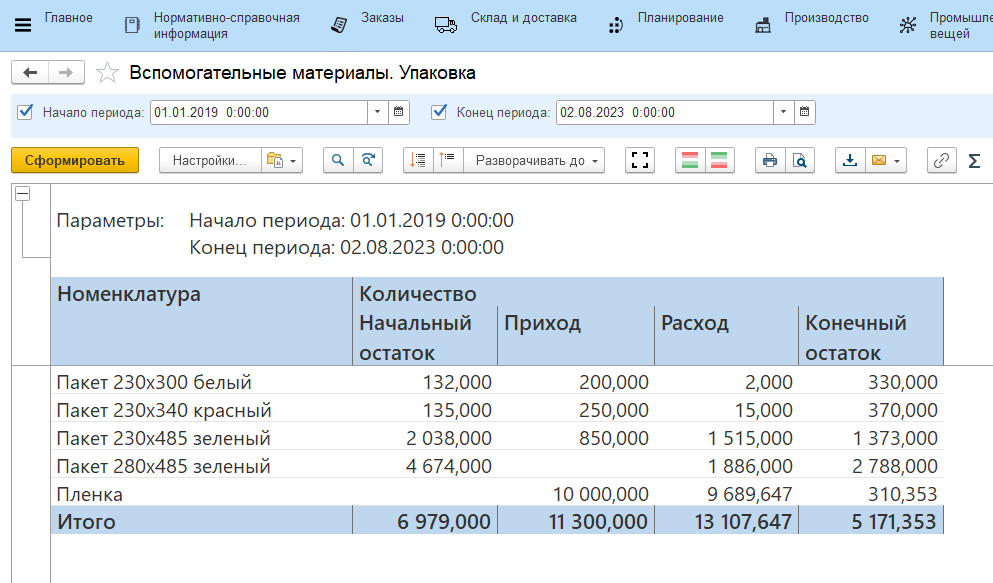Click the Sigma sum icon
Viewport: 993px width, 583px height.
[x=974, y=160]
